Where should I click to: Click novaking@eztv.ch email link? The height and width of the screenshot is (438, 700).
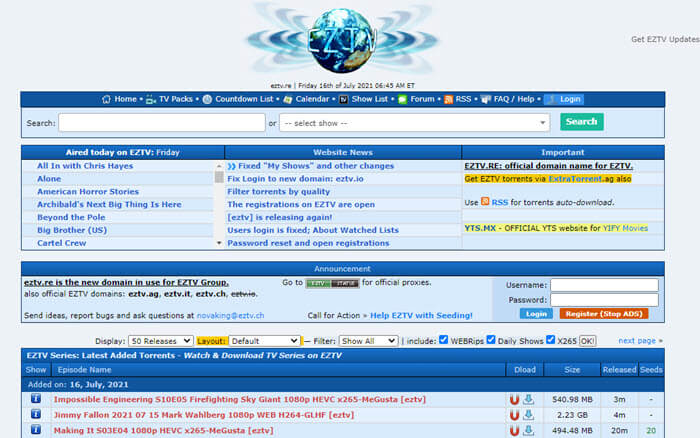pos(230,315)
